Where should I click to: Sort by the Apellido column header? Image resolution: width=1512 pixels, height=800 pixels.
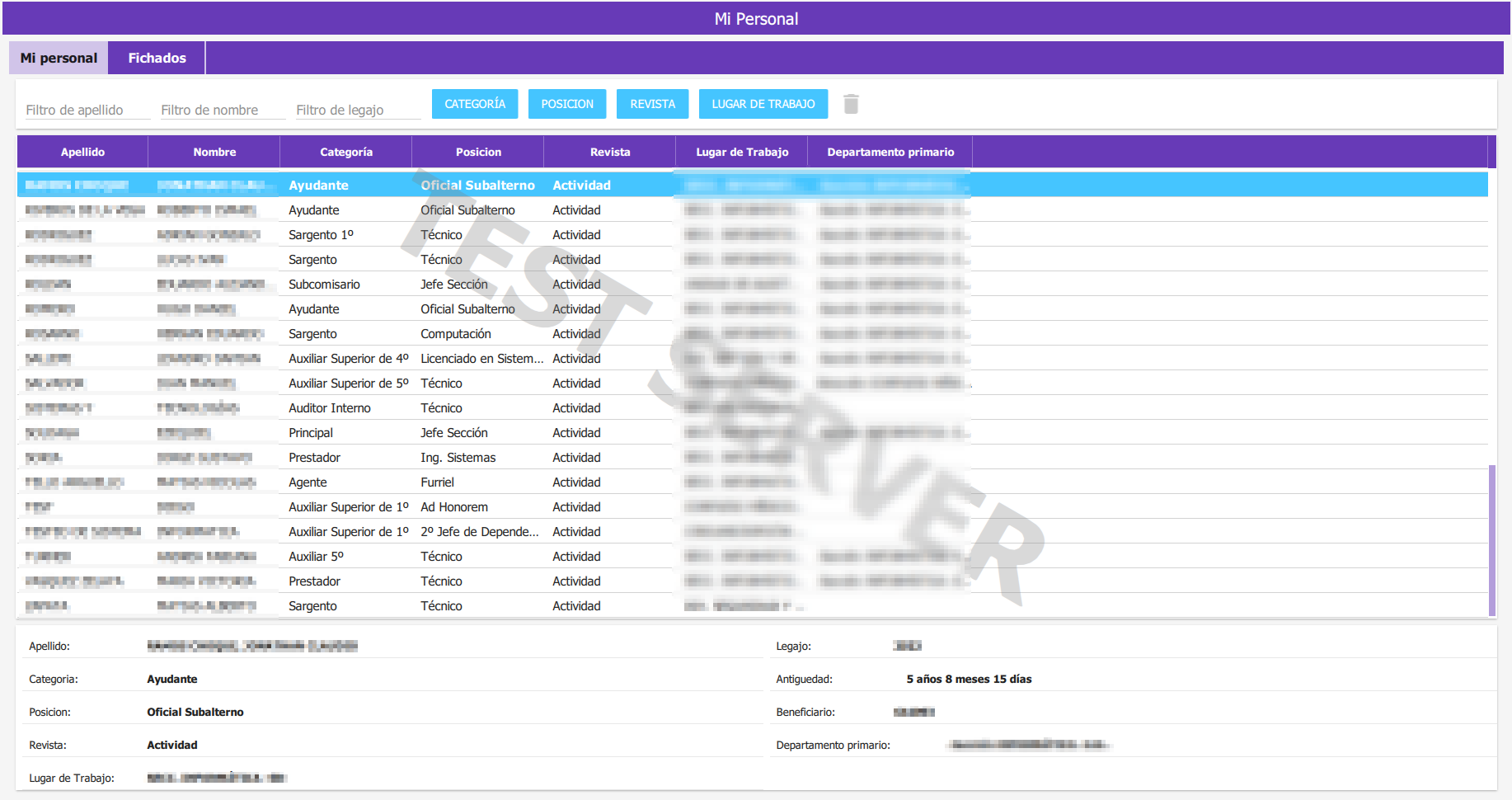click(x=82, y=152)
